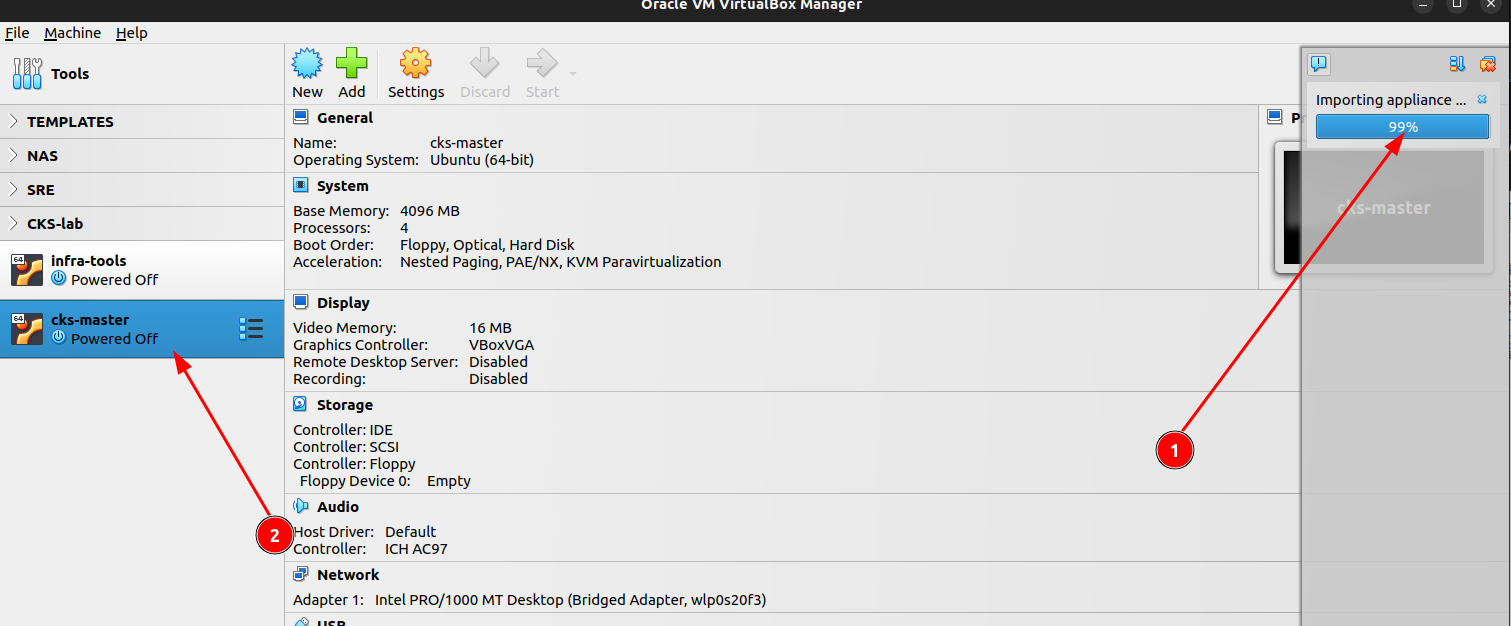Click the Network section header link
Image resolution: width=1511 pixels, height=626 pixels.
(x=348, y=575)
